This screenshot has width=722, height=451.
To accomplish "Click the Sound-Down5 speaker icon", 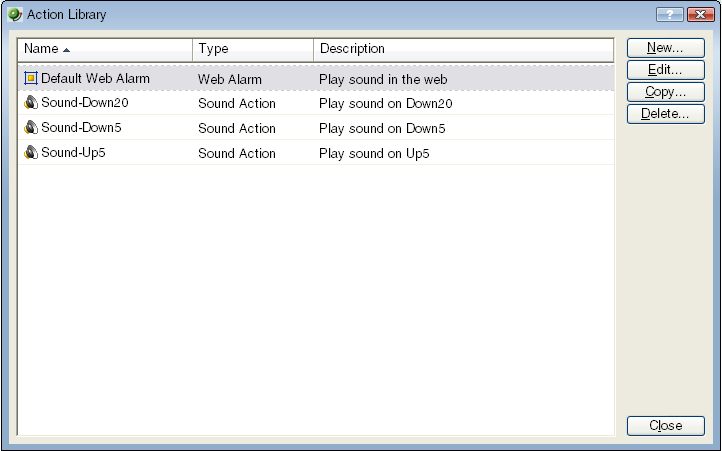I will click(31, 128).
